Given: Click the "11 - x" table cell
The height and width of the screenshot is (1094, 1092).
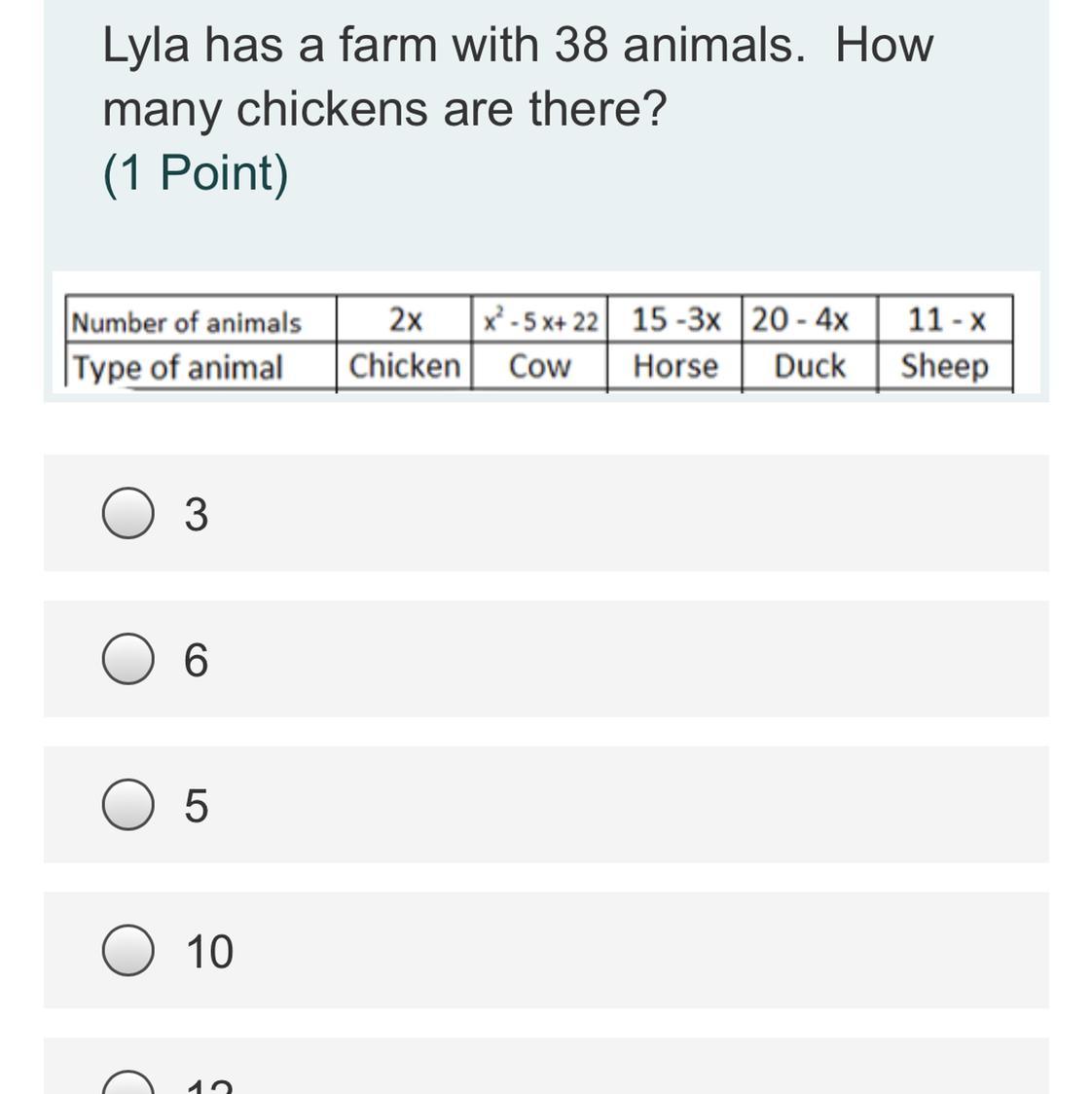Looking at the screenshot, I should point(946,319).
